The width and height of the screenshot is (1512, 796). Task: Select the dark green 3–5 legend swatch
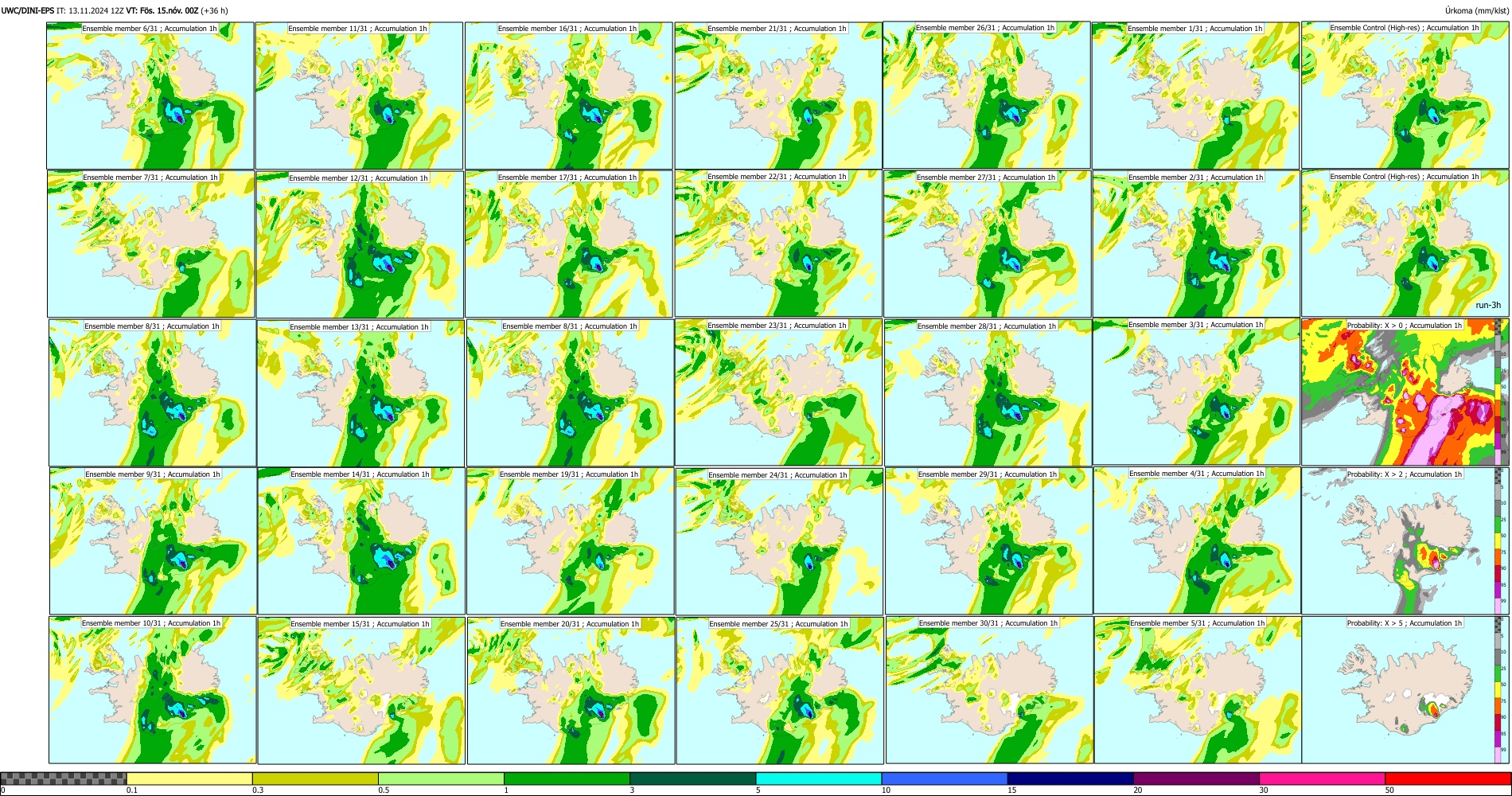click(692, 778)
